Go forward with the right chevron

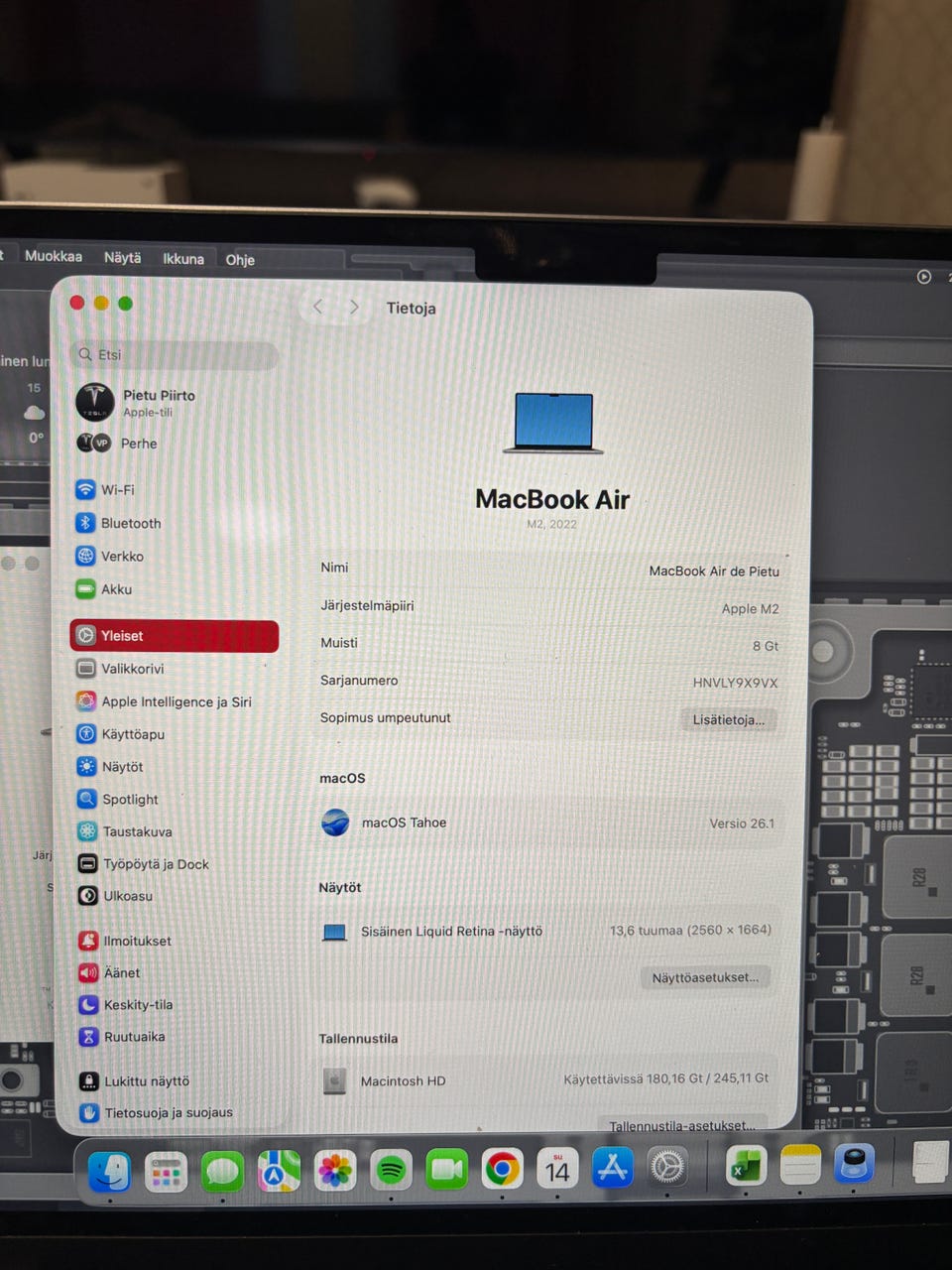point(354,307)
